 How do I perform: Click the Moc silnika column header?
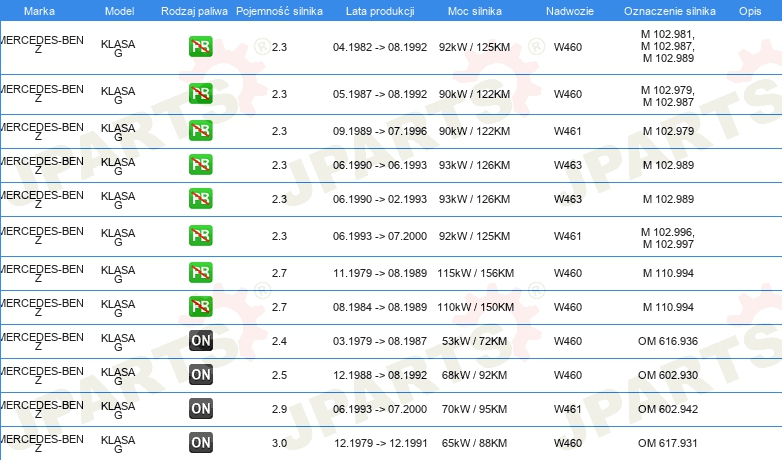(x=475, y=11)
